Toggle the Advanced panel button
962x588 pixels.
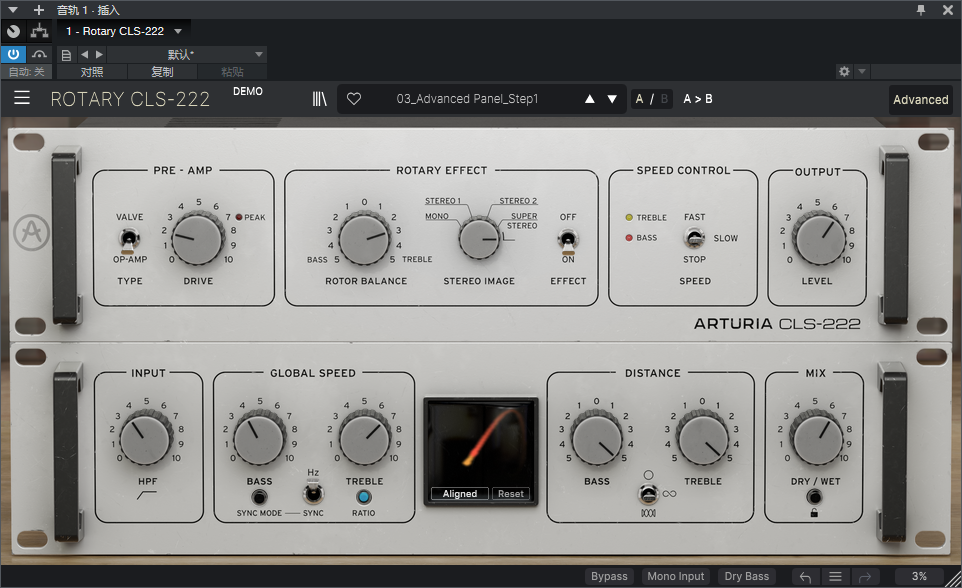coord(920,99)
